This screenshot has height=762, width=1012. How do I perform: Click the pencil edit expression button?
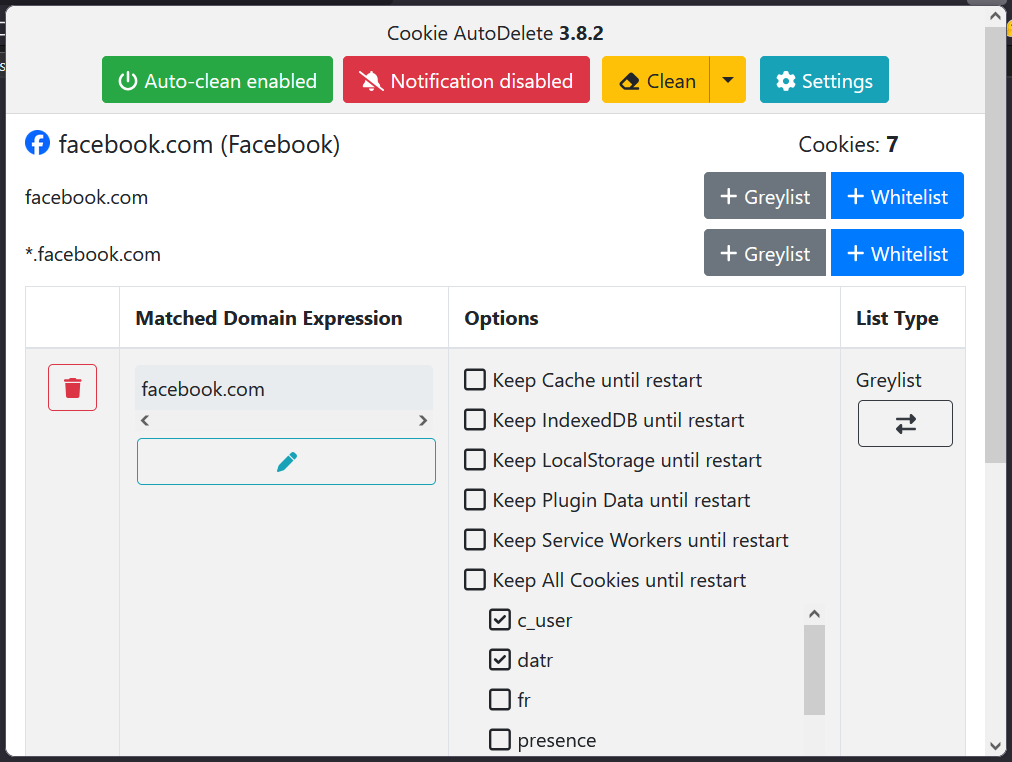click(x=286, y=461)
